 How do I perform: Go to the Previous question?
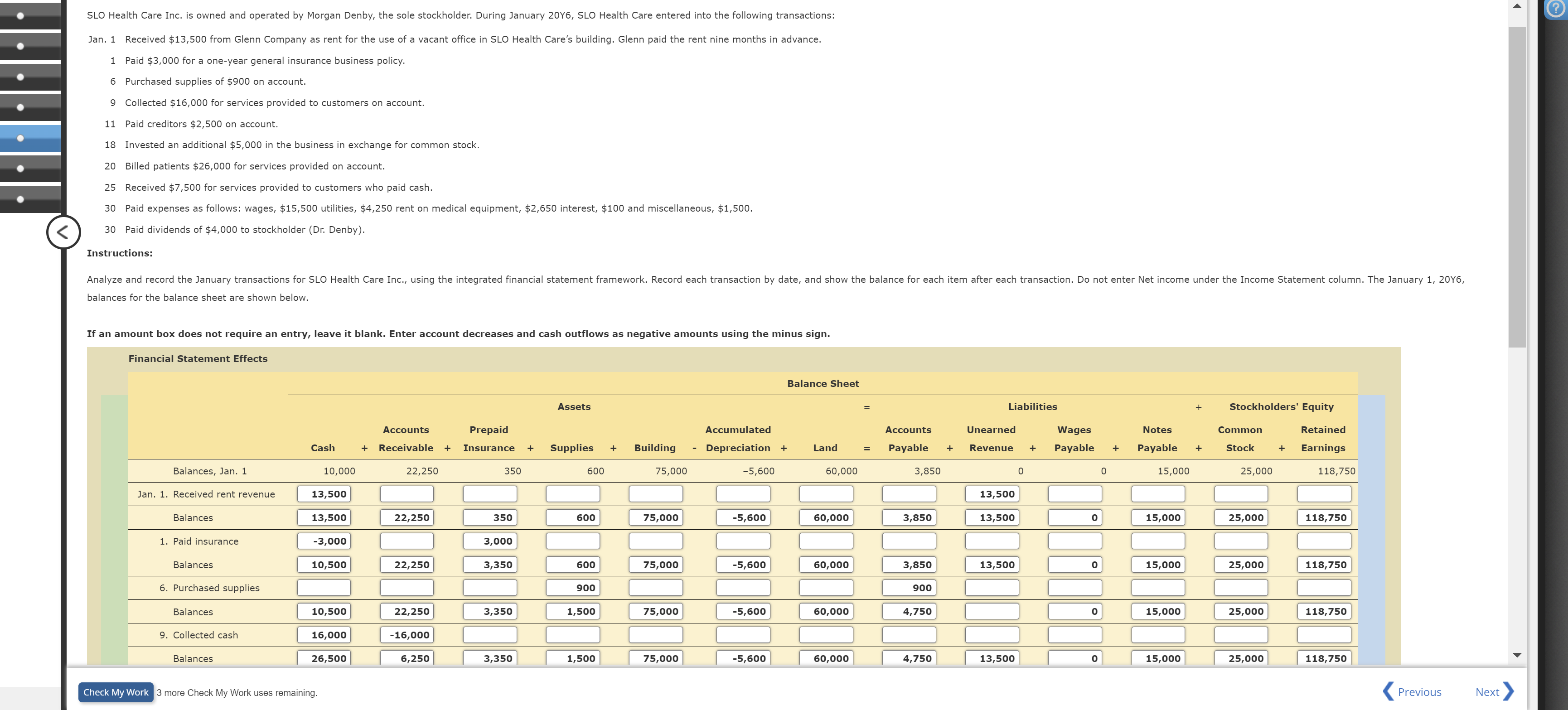(1412, 692)
